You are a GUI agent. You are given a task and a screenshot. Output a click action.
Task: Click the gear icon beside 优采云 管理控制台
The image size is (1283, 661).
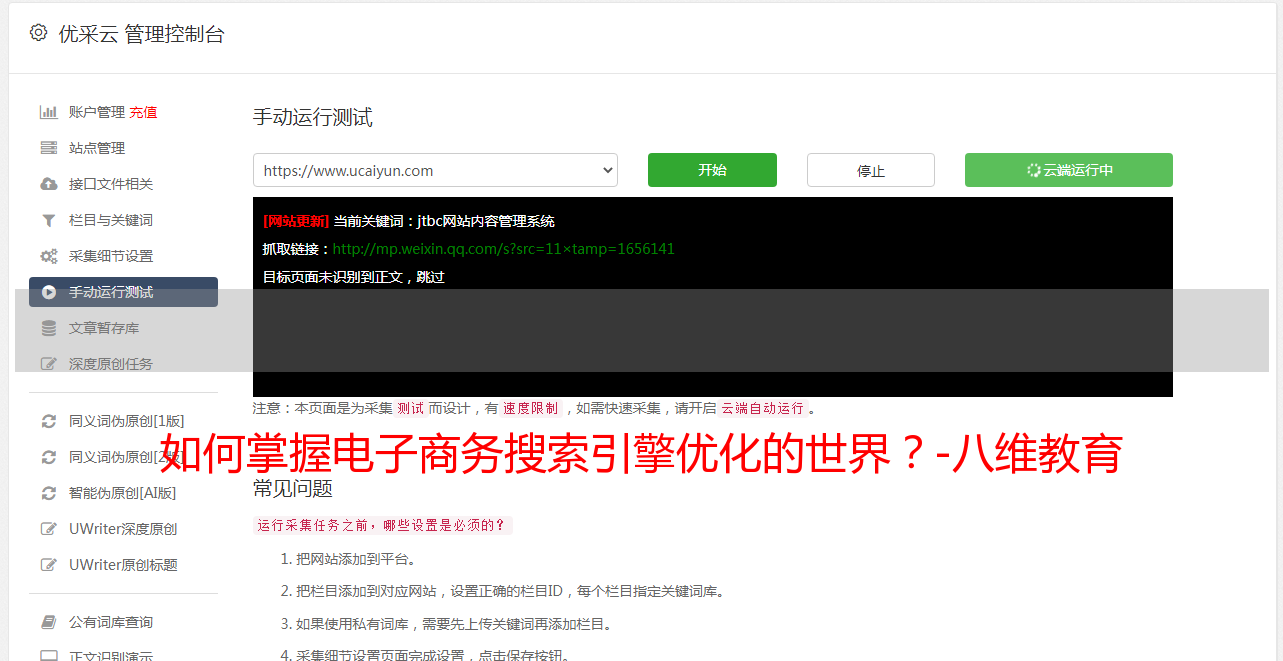[x=38, y=33]
